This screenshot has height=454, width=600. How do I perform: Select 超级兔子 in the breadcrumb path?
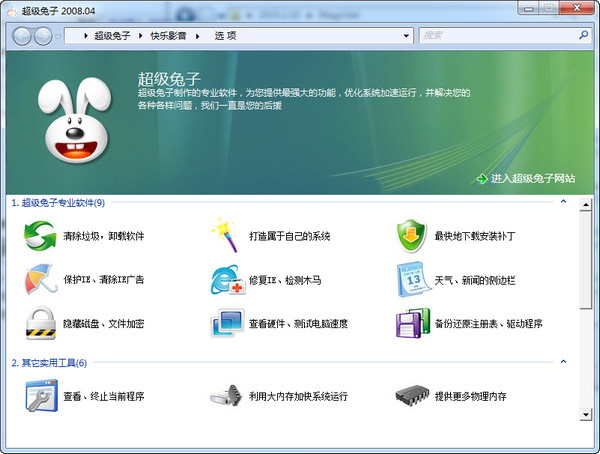click(x=112, y=36)
